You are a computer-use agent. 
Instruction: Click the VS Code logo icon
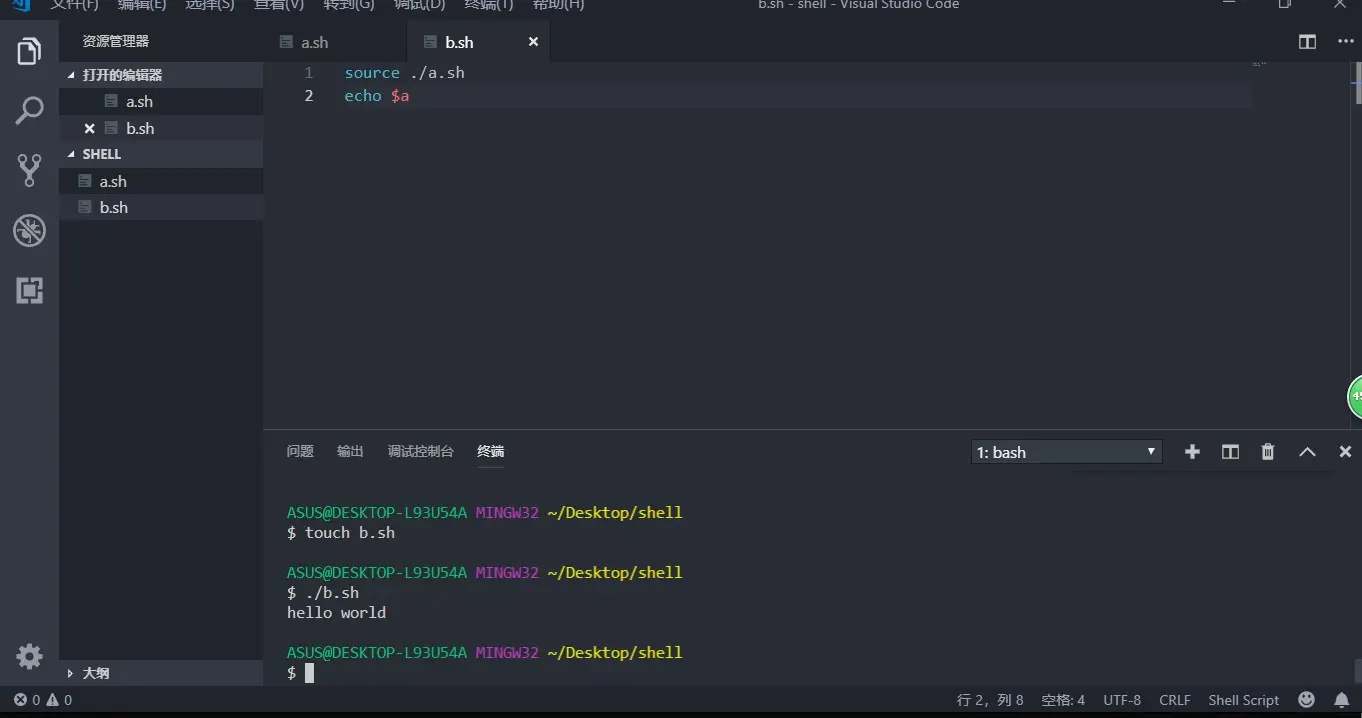(21, 5)
